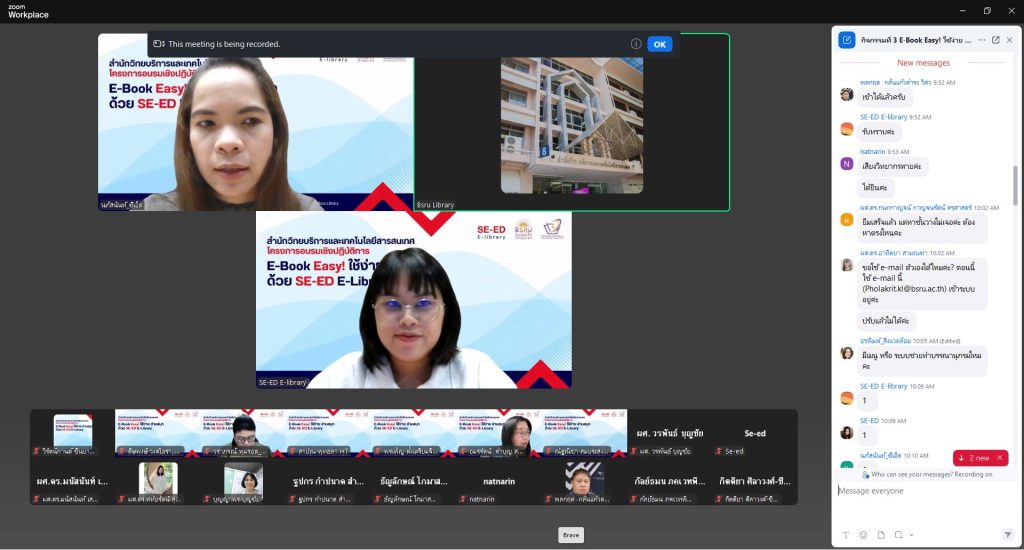1024x550 pixels.
Task: Open recording info icon in banner
Action: [x=636, y=44]
